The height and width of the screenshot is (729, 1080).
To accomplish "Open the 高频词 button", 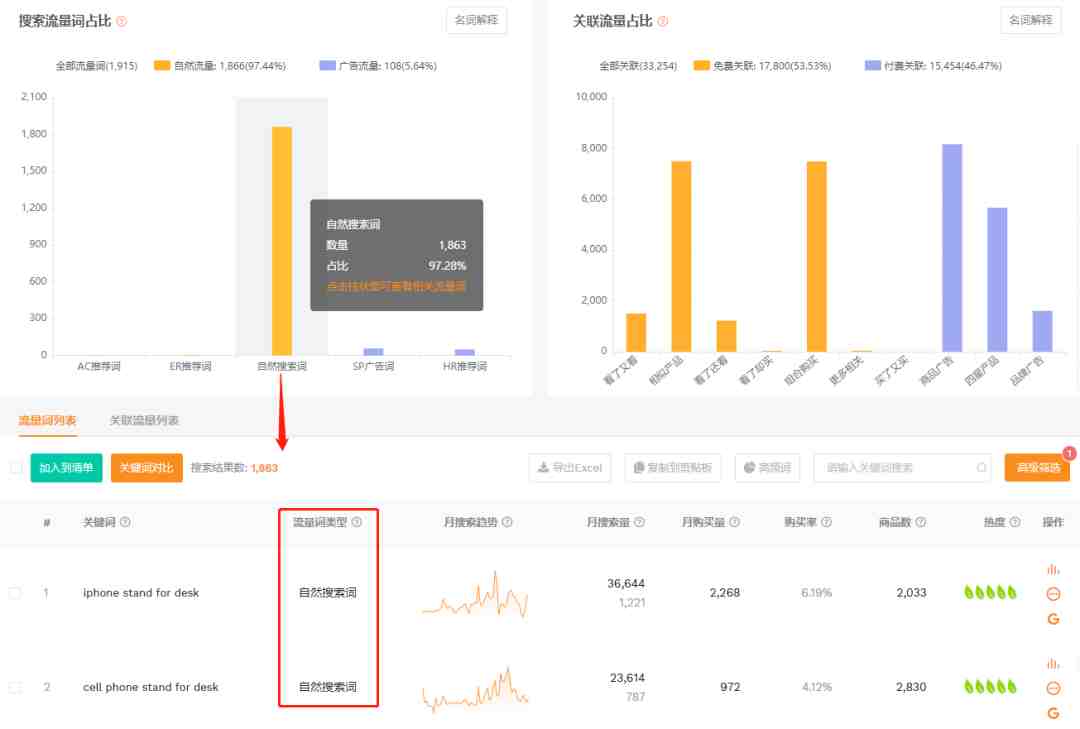I will pos(767,468).
